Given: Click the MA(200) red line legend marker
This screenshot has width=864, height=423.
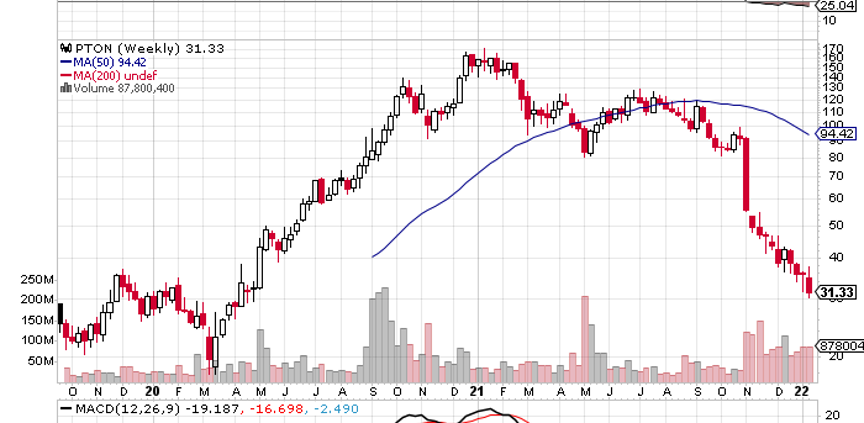Looking at the screenshot, I should (x=65, y=74).
